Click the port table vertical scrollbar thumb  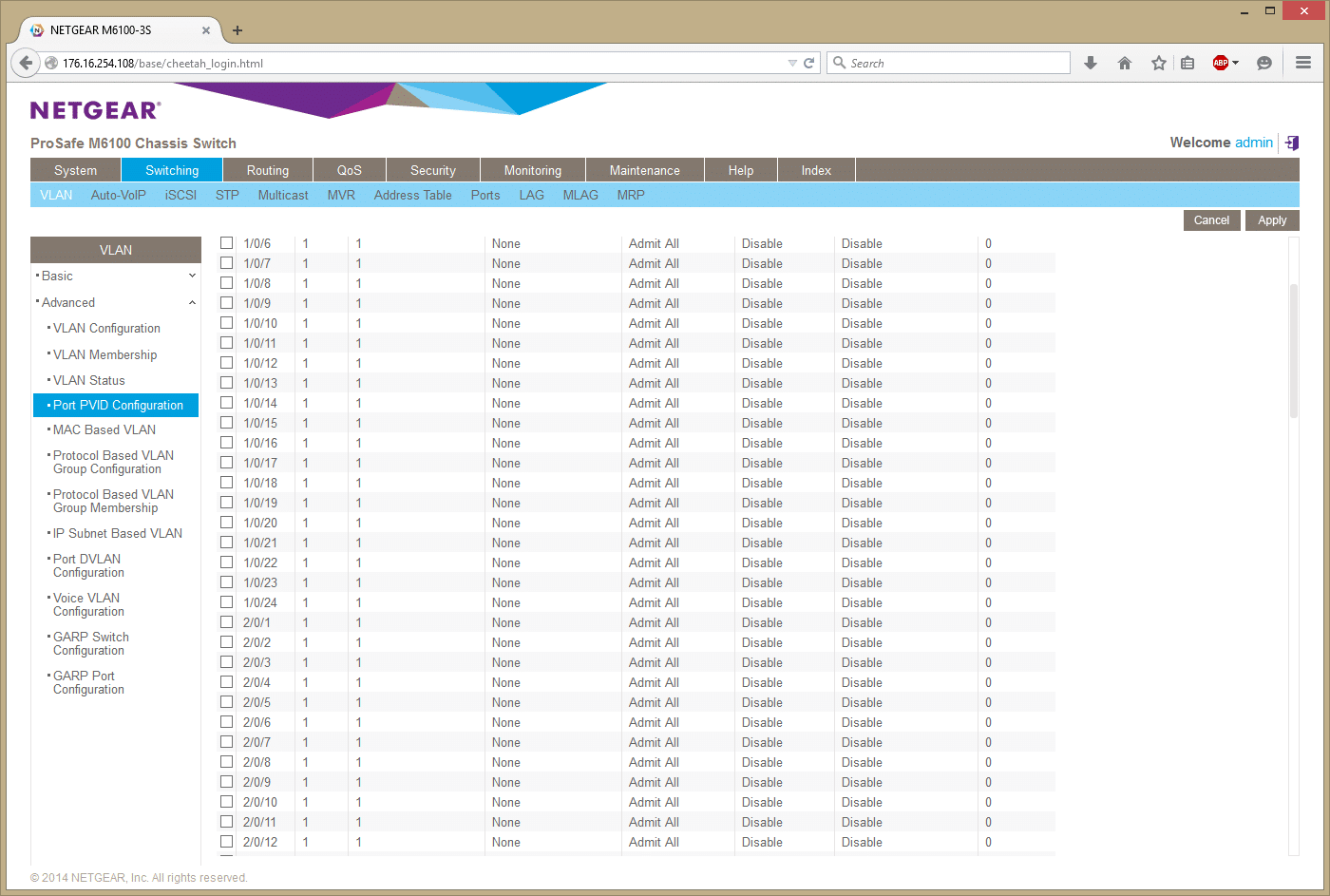tap(1293, 351)
